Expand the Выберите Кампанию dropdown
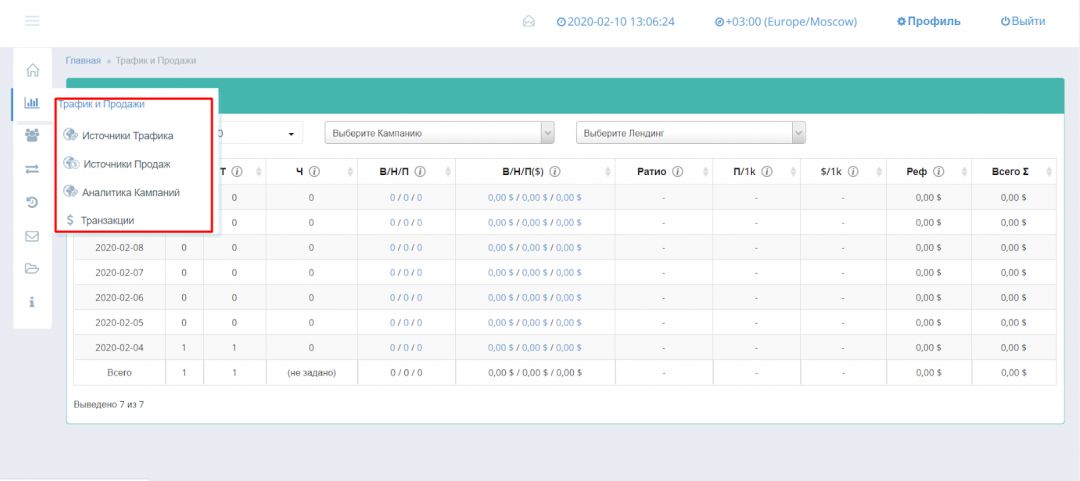Screen dimensions: 1080x481 coord(439,133)
